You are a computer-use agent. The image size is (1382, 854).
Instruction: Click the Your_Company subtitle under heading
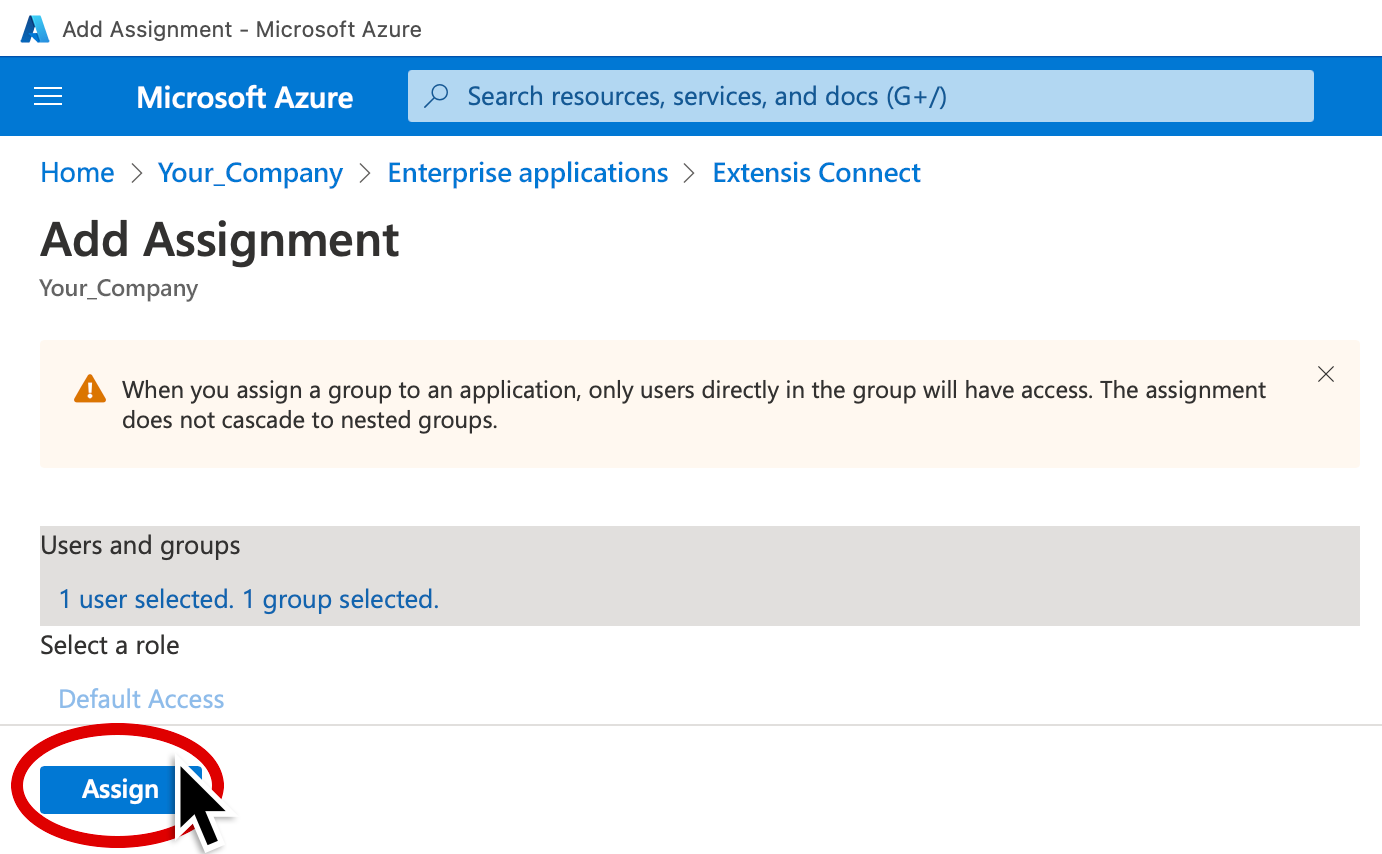119,288
